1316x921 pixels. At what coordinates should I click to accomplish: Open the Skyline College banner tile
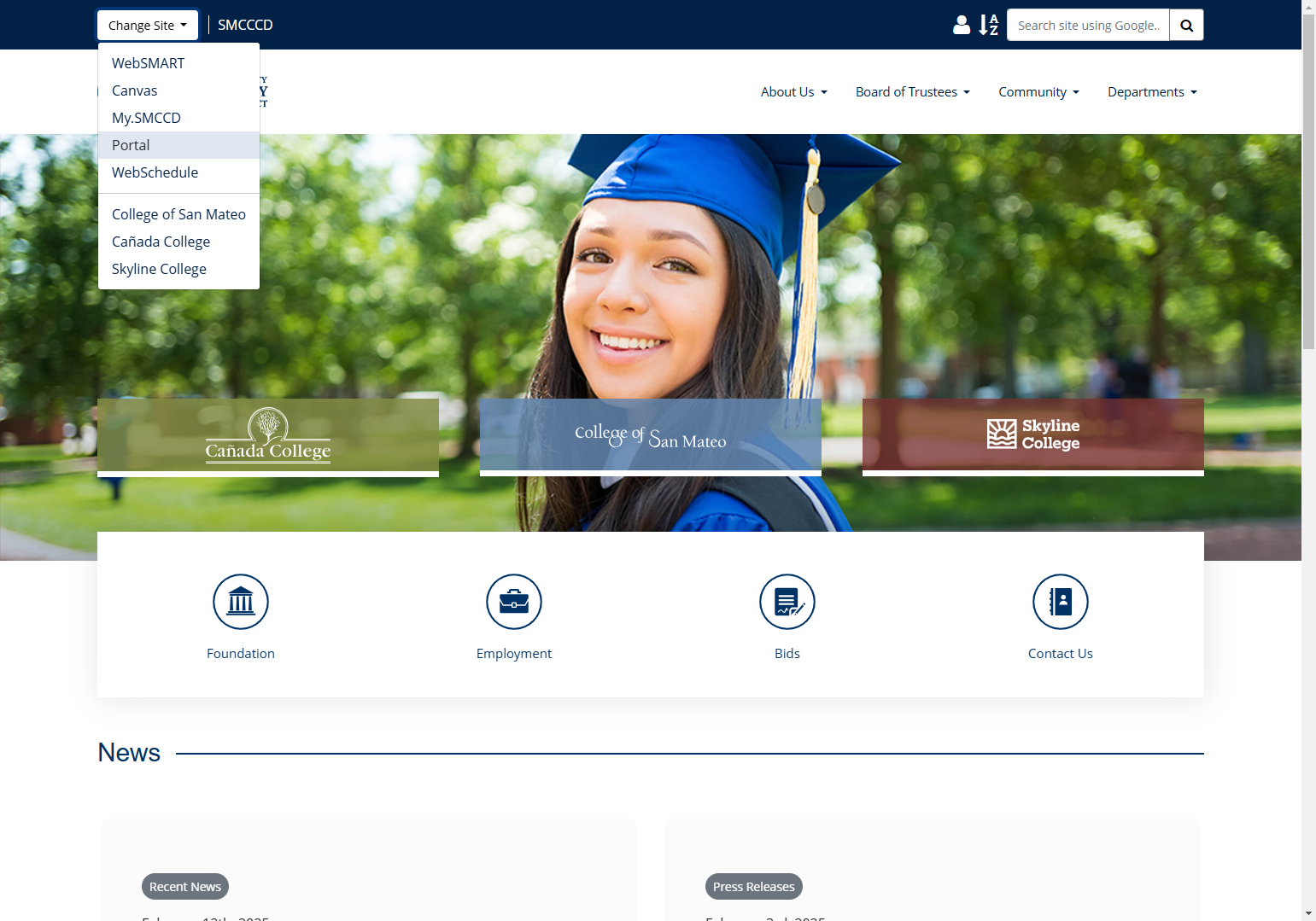pos(1033,437)
